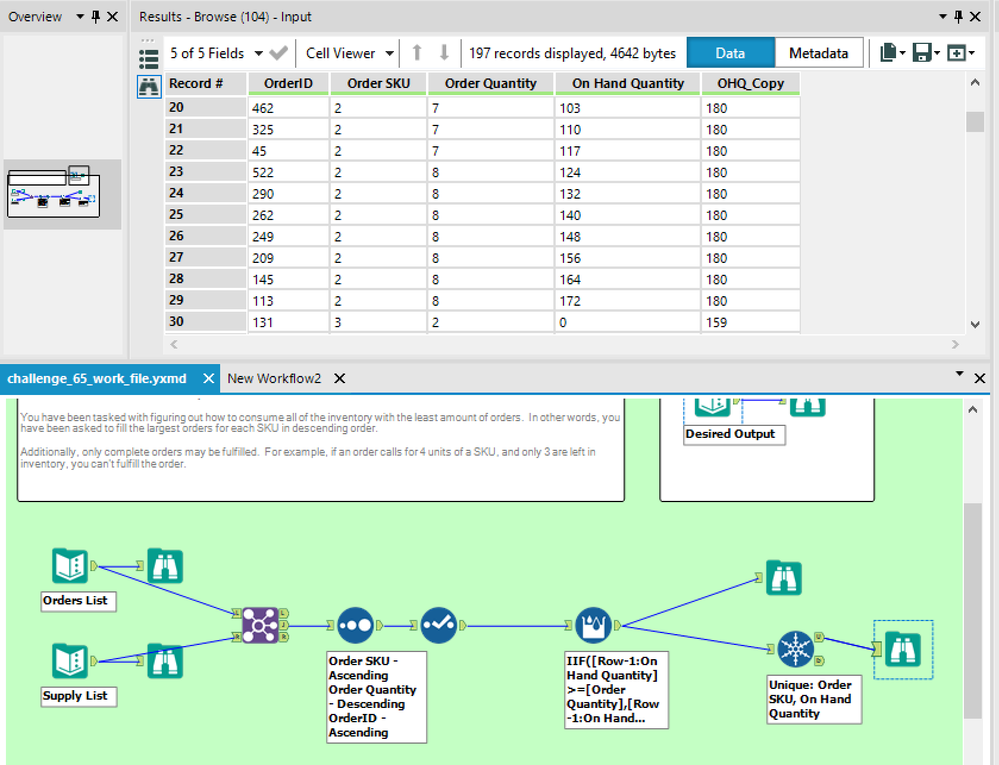Expand the copy icon dropdown arrow
The image size is (999, 765).
click(902, 54)
